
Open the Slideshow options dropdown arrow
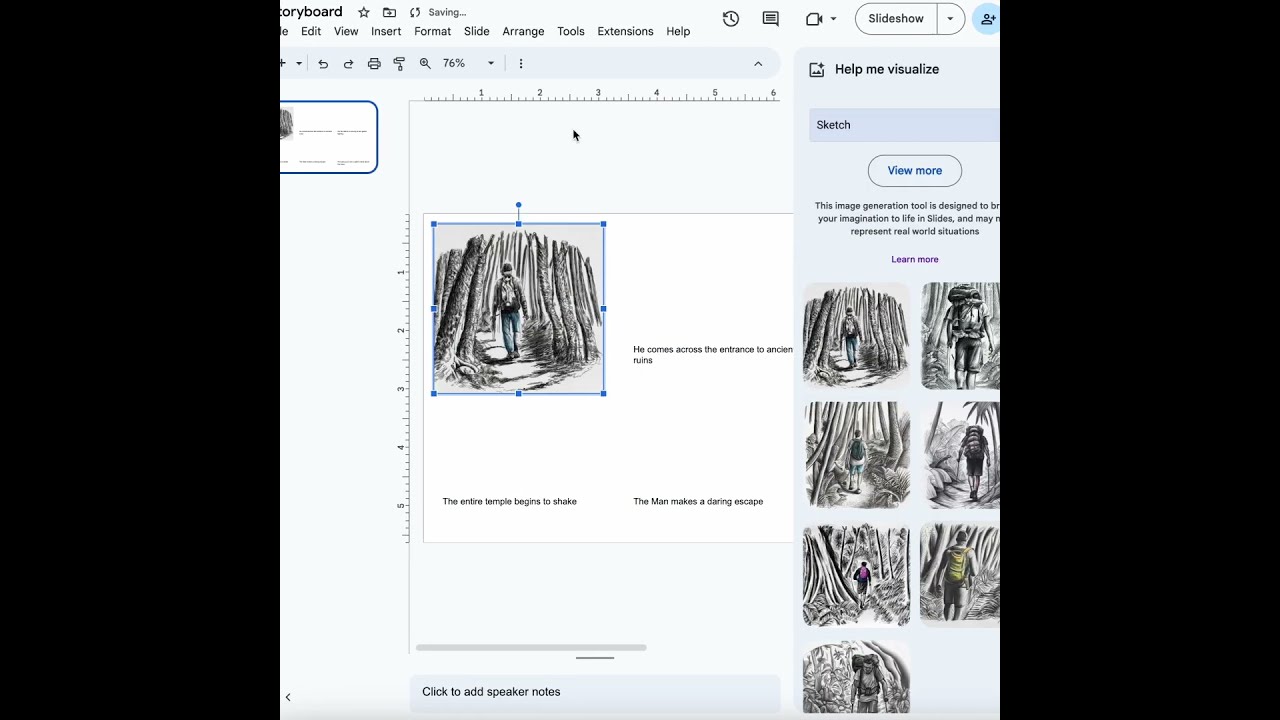950,19
